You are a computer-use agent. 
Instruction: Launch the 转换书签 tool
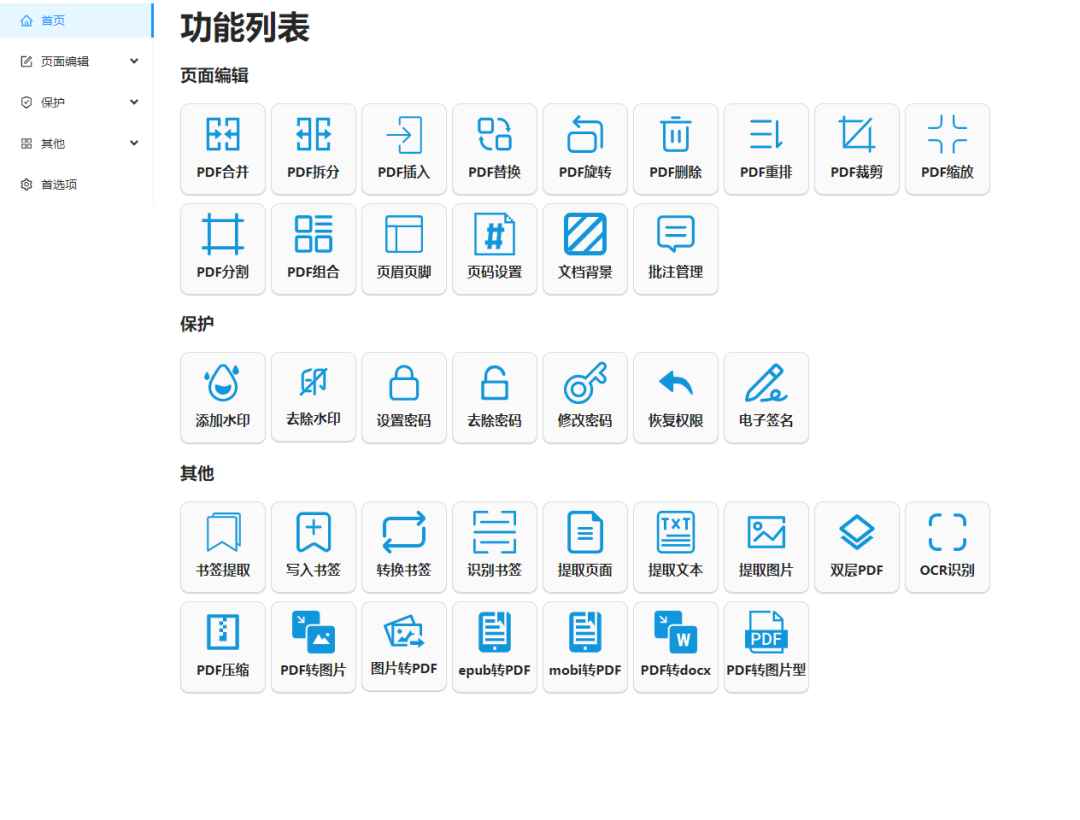(x=404, y=547)
